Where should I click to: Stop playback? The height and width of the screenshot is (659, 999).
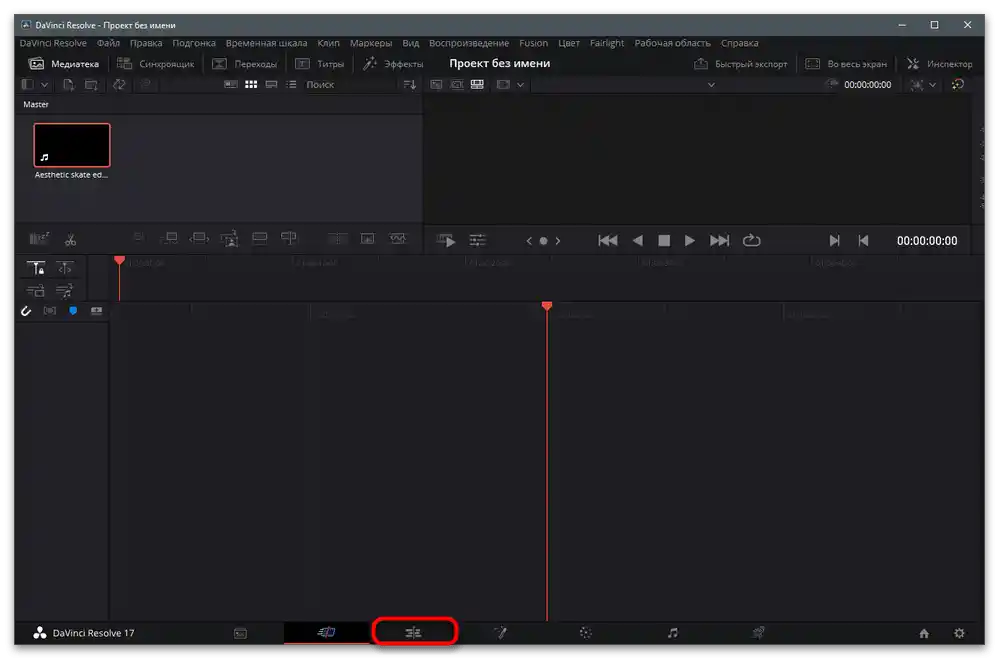tap(664, 240)
